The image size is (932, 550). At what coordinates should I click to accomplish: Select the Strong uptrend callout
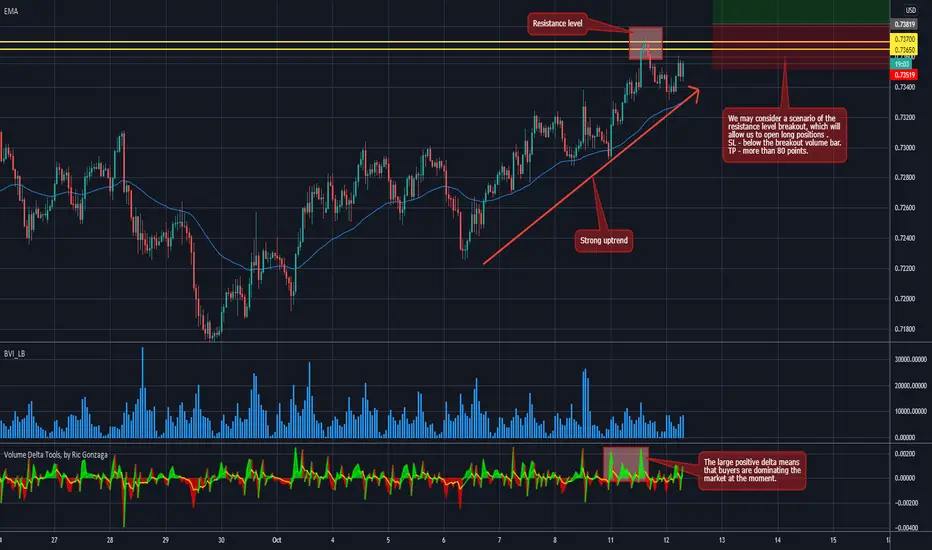pos(603,241)
